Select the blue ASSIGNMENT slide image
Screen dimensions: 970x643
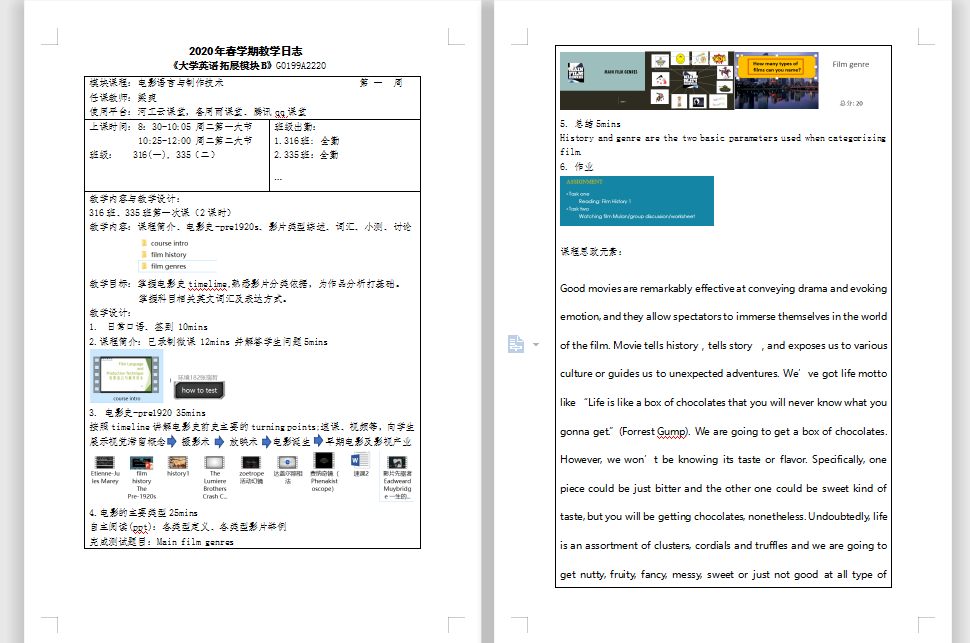(637, 201)
